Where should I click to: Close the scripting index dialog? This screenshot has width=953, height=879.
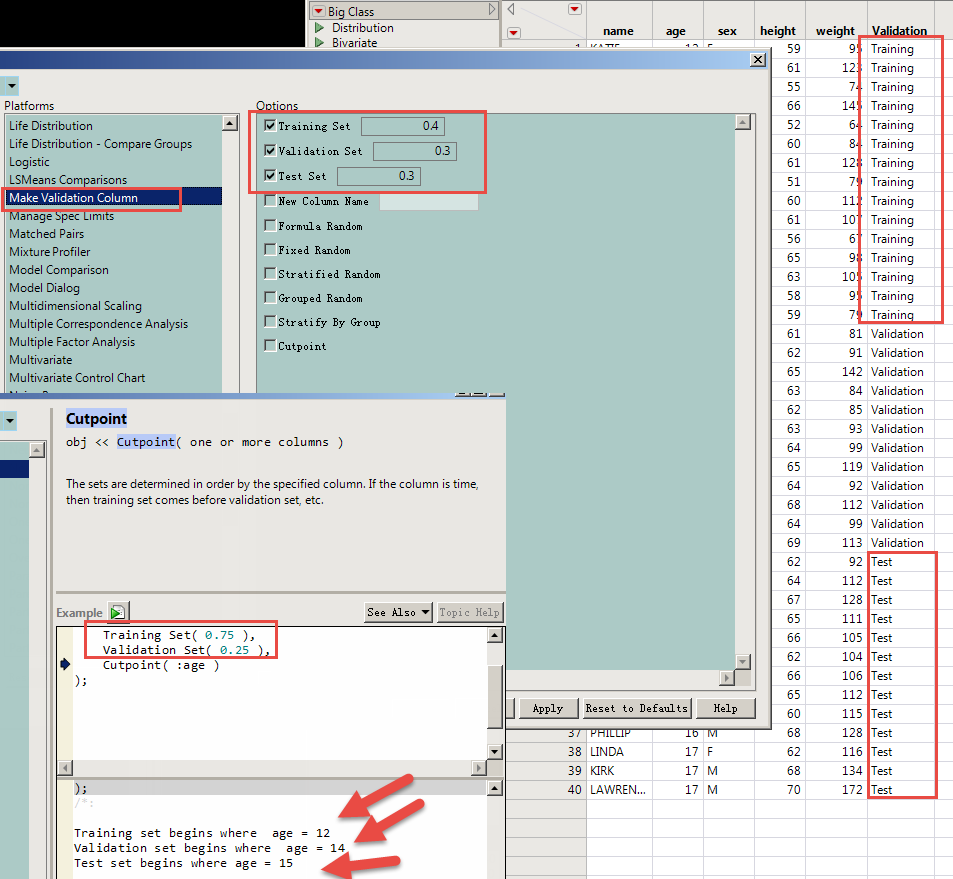click(x=757, y=60)
